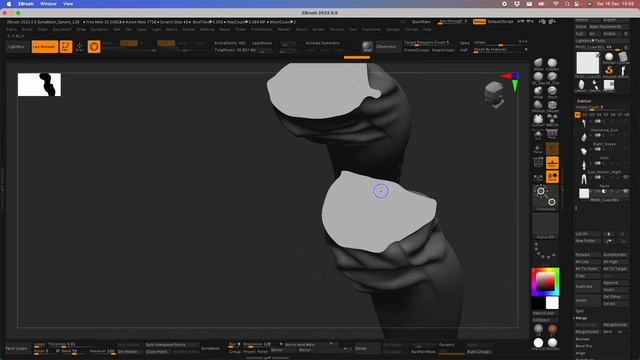Toggle the orange Local symmetry icon
This screenshot has height=360, width=640.
tap(552, 177)
